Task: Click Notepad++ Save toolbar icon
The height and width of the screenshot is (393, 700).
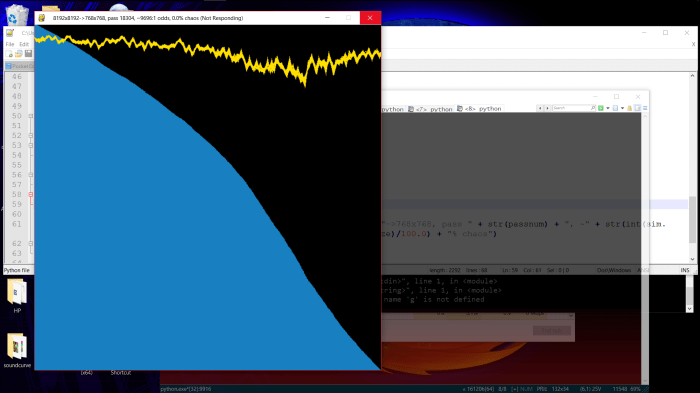Action: (x=28, y=54)
